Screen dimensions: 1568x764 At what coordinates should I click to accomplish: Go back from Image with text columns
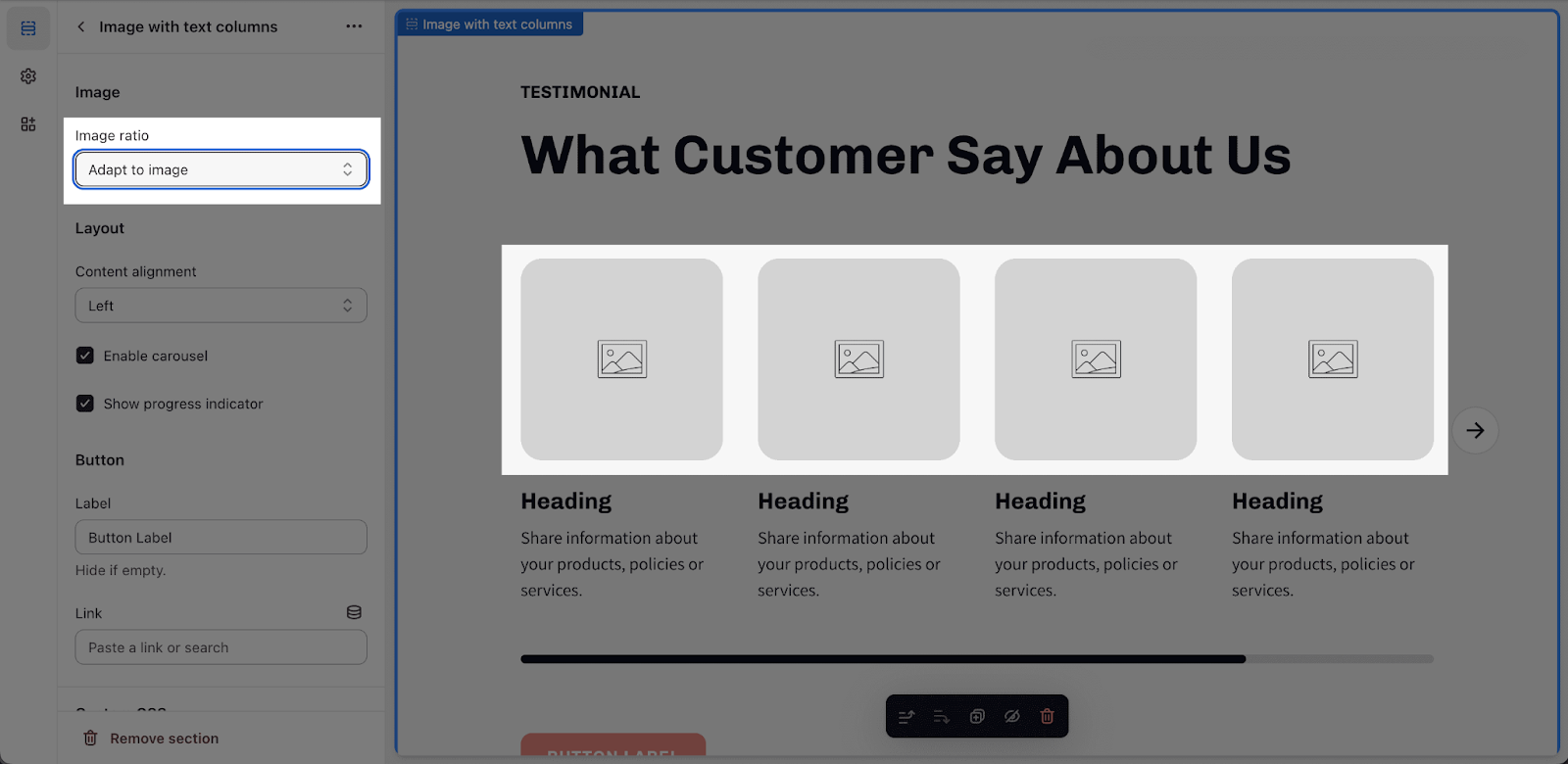81,26
